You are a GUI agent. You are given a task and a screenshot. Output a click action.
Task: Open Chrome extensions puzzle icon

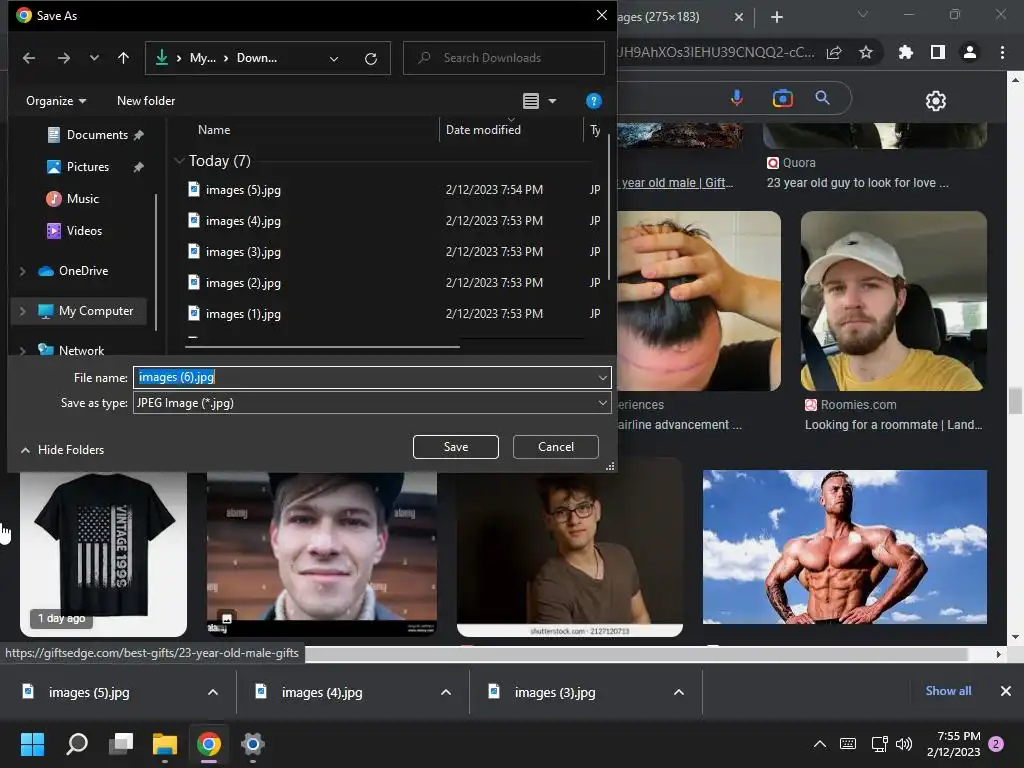click(905, 53)
